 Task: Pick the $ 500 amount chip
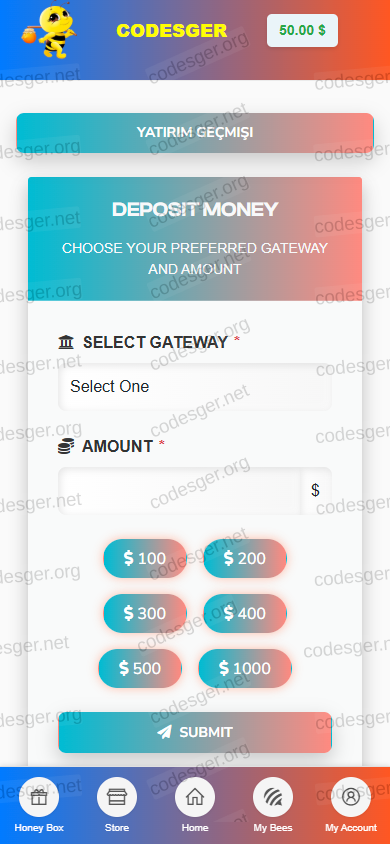click(x=140, y=669)
